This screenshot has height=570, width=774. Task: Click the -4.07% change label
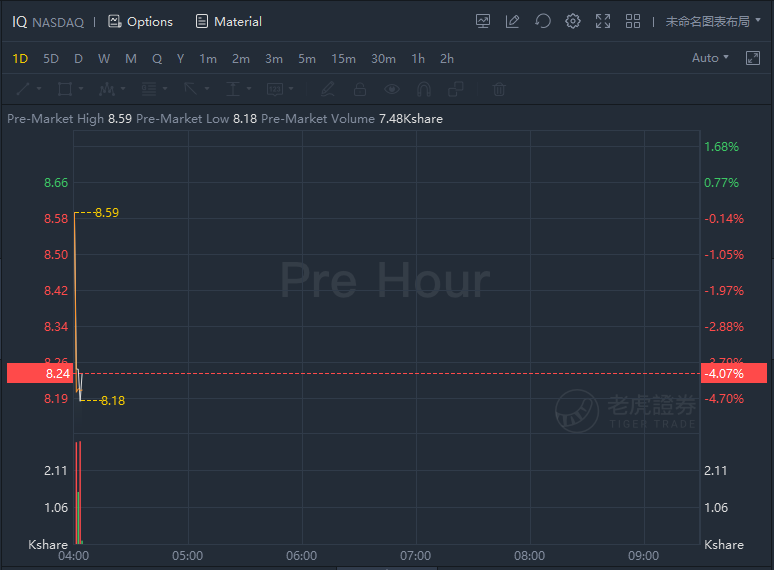point(734,373)
